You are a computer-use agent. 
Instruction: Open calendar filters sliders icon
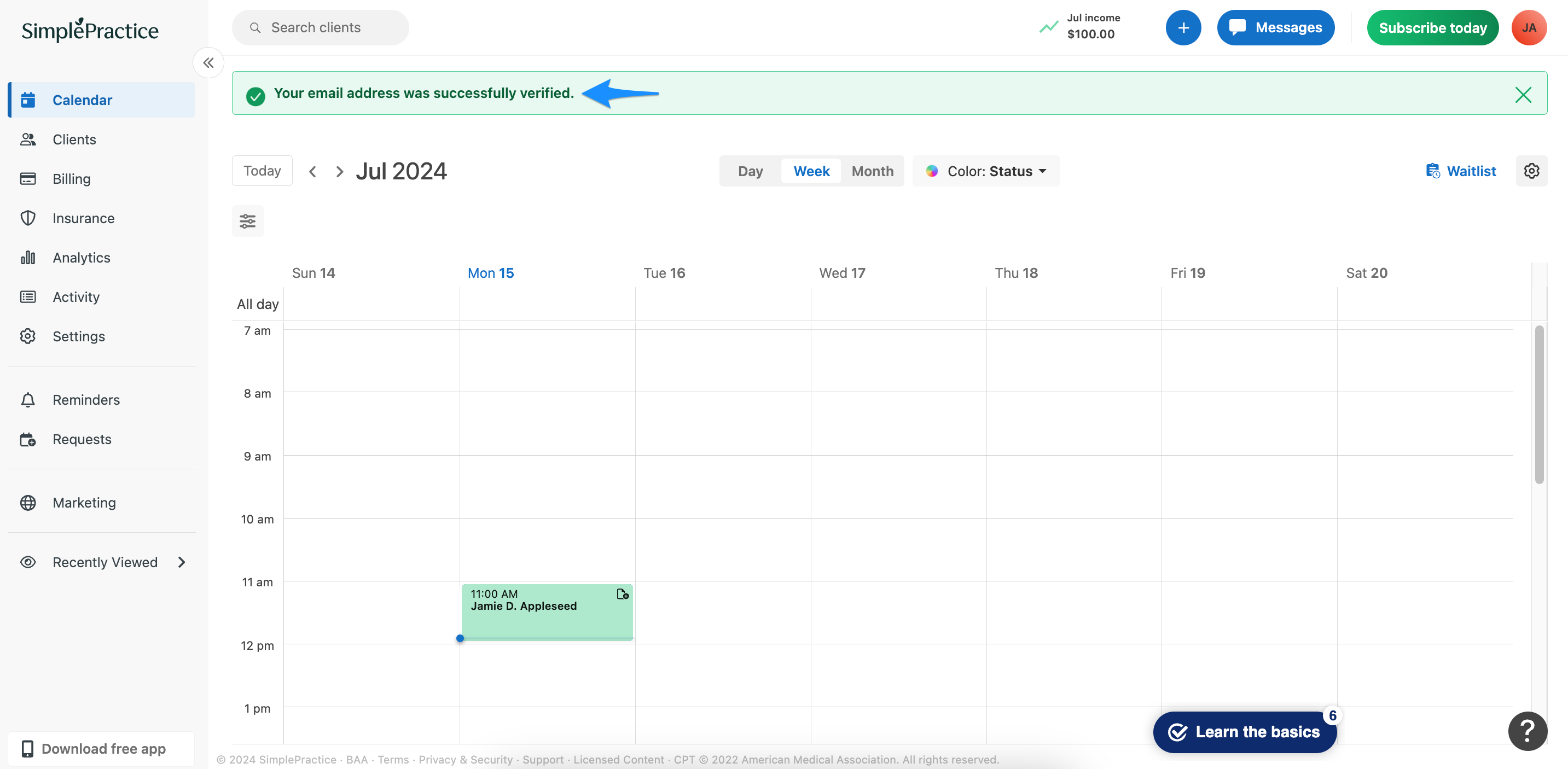(247, 221)
